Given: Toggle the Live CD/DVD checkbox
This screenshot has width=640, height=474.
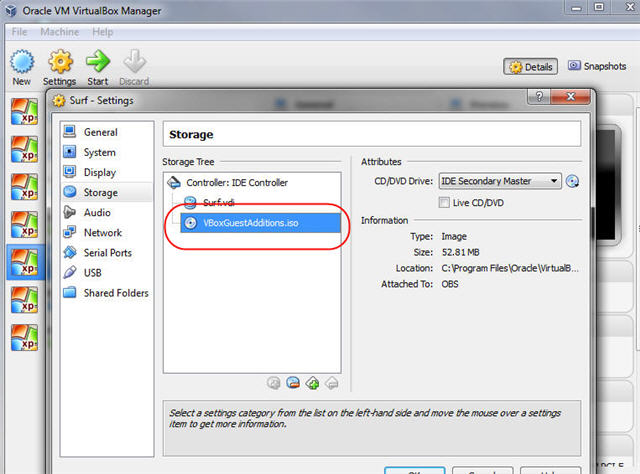Looking at the screenshot, I should coord(444,203).
